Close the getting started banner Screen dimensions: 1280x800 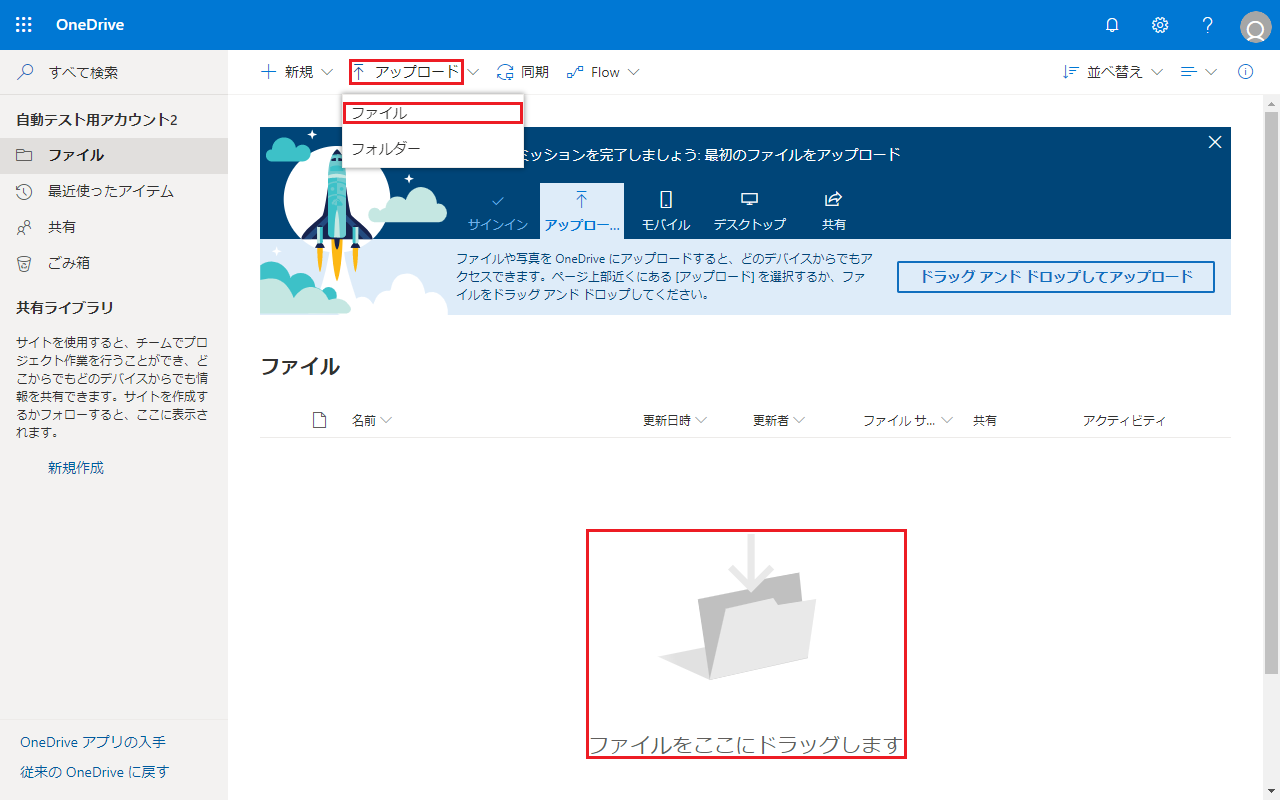click(x=1215, y=142)
